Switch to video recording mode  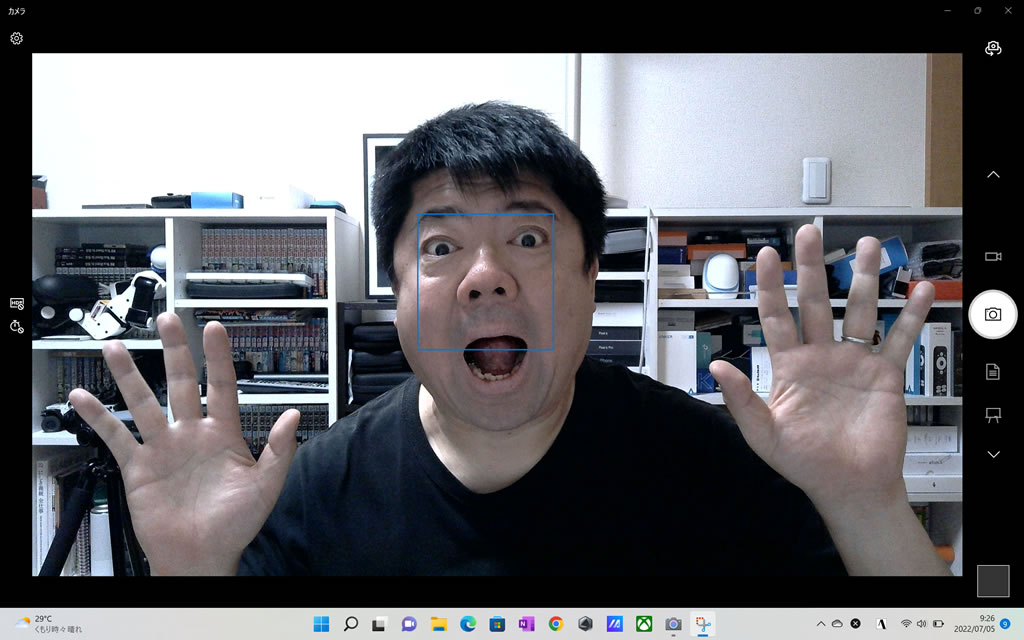tap(993, 257)
